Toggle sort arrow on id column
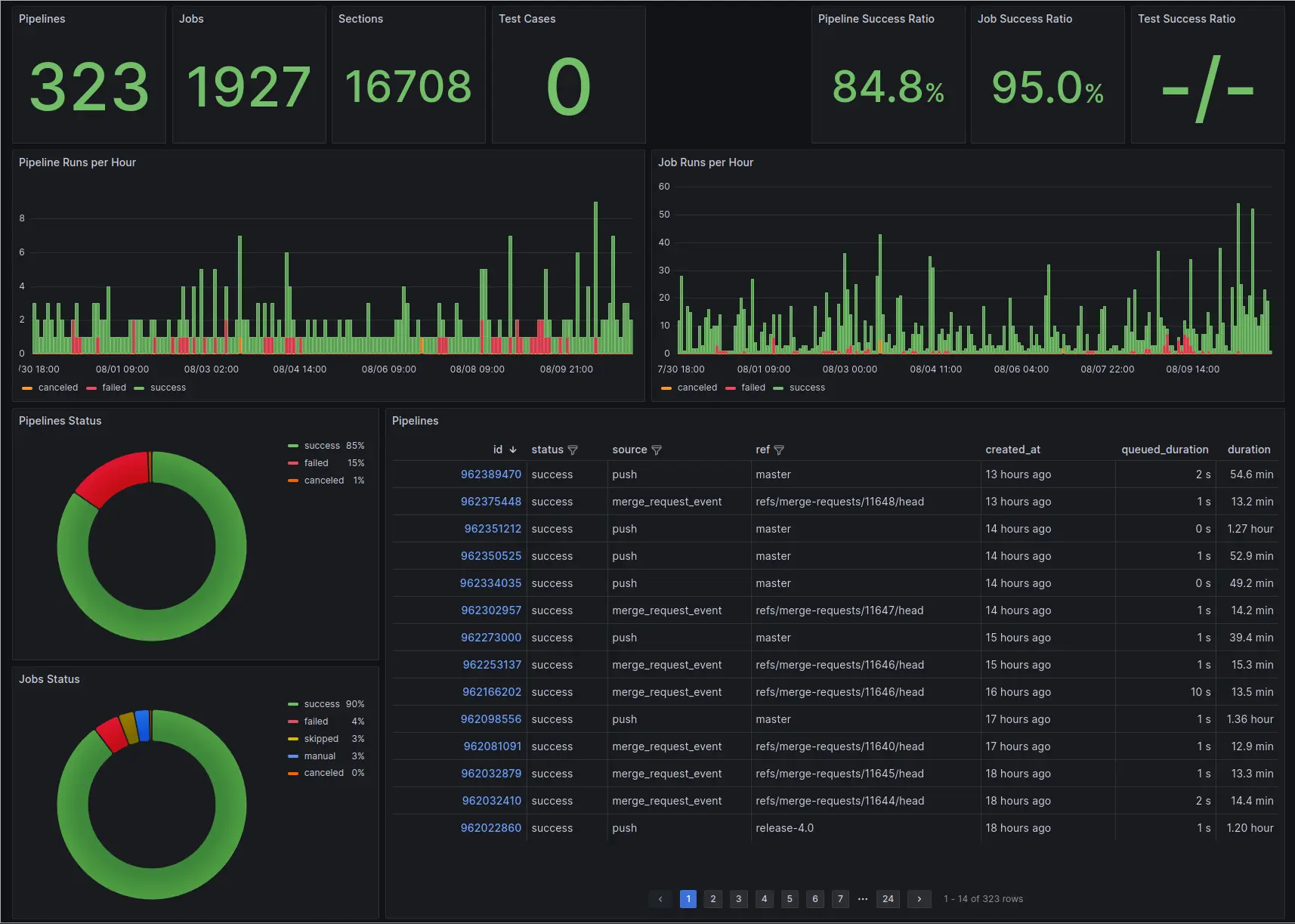Image resolution: width=1295 pixels, height=924 pixels. 513,450
